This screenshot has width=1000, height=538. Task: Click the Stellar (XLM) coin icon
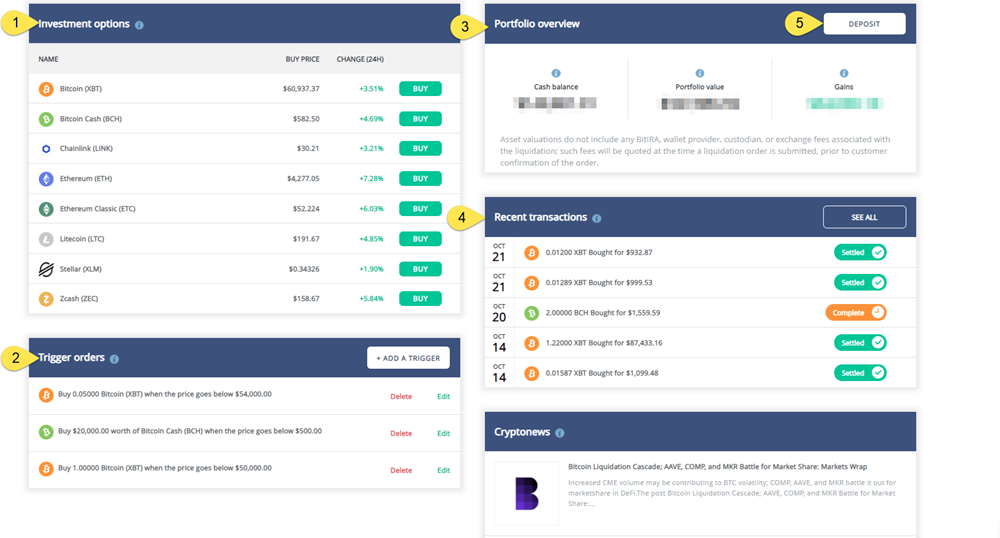46,269
